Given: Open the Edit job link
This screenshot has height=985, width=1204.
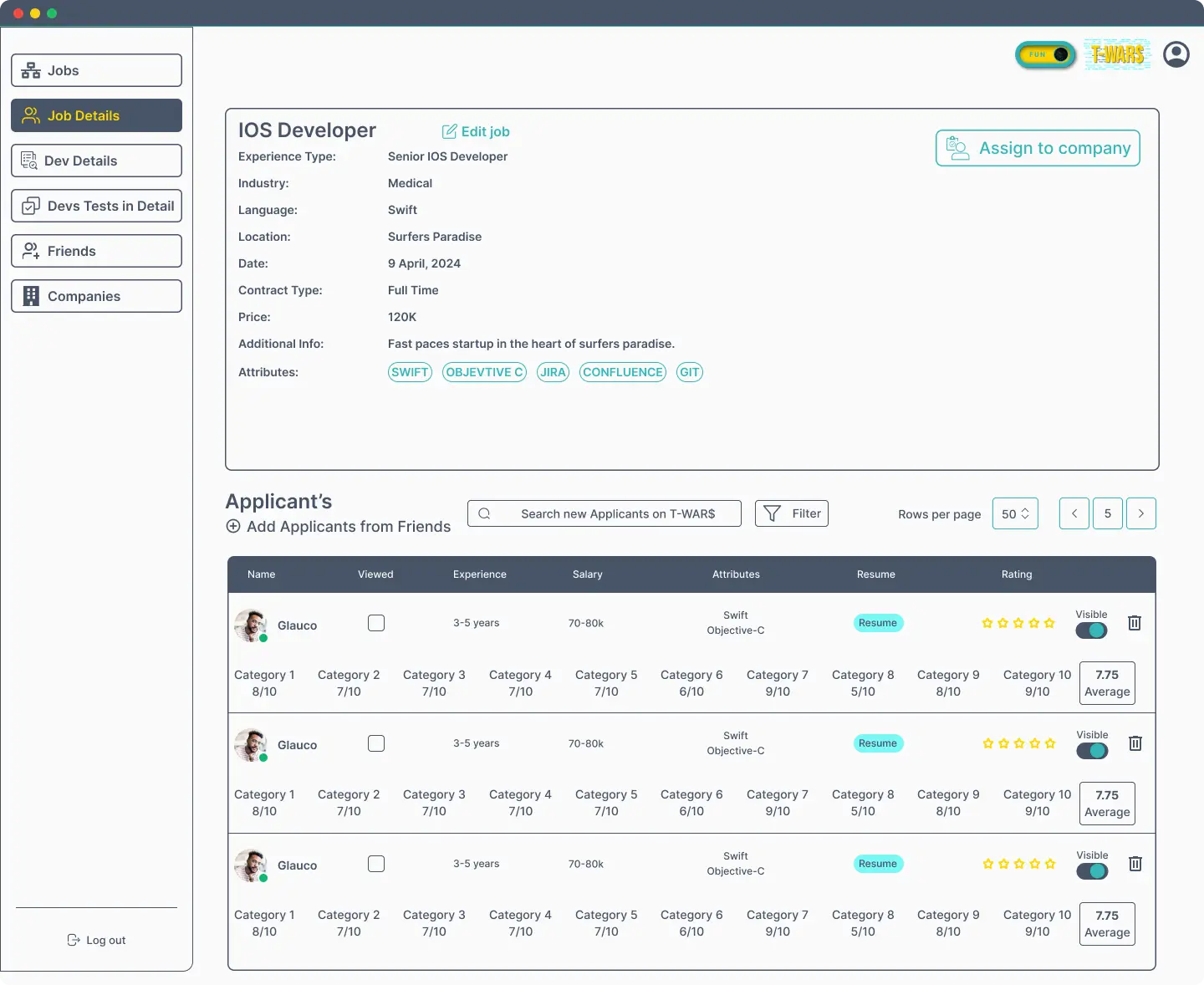Looking at the screenshot, I should [475, 131].
